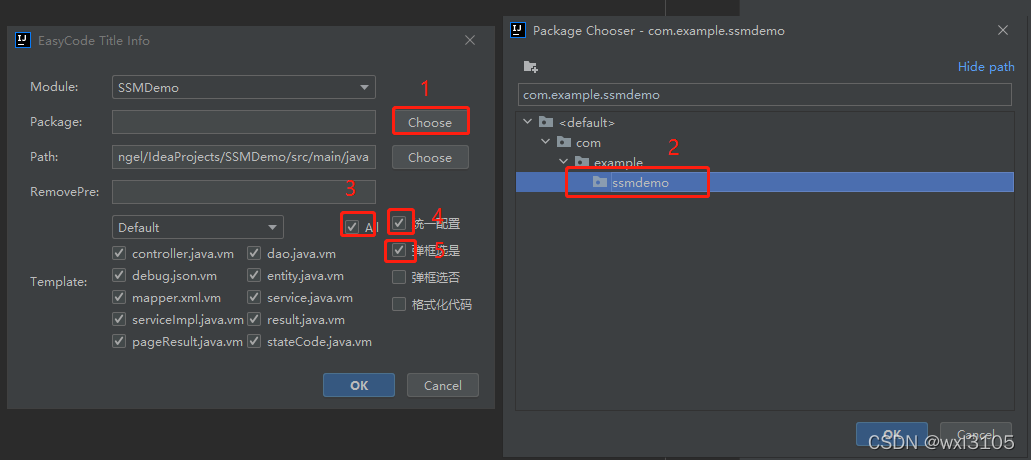Image resolution: width=1031 pixels, height=460 pixels.
Task: Uncheck result.java.vm template
Action: point(254,319)
